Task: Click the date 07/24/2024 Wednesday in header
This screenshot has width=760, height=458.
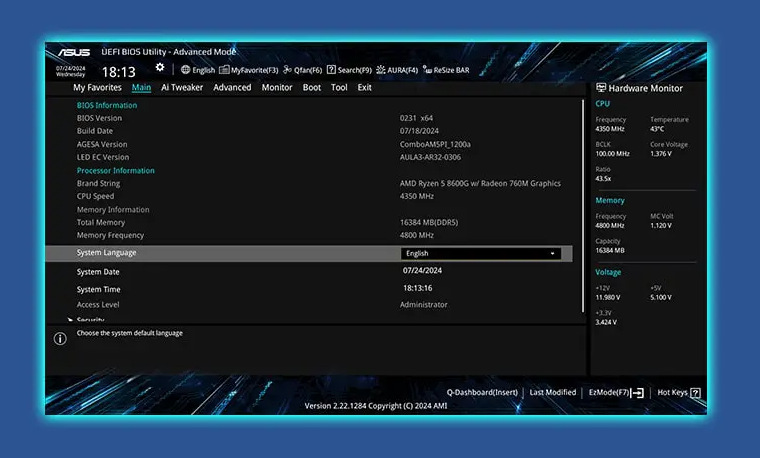Action: click(x=70, y=71)
